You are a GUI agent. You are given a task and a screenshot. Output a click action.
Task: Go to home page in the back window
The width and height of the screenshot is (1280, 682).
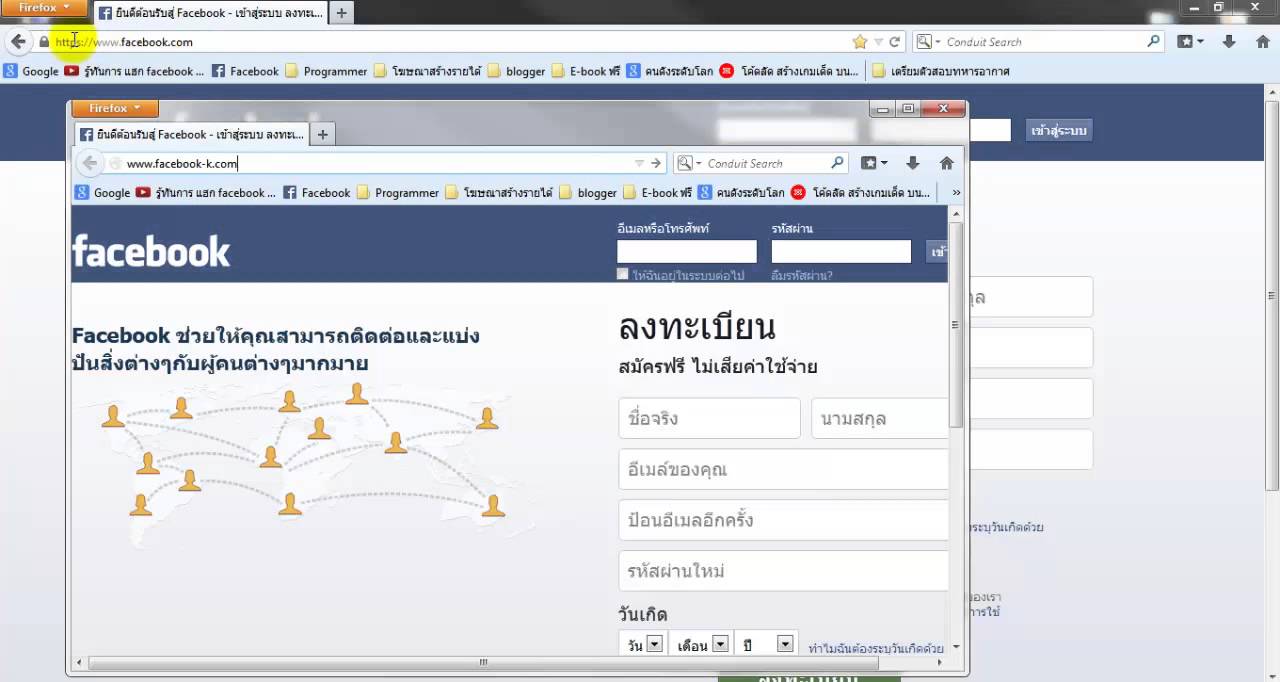[1263, 42]
